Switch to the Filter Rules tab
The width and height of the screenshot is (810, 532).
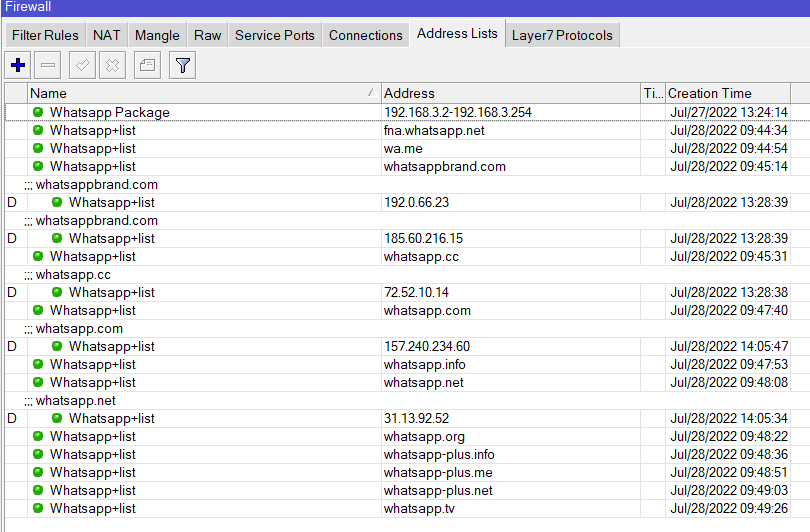point(45,35)
